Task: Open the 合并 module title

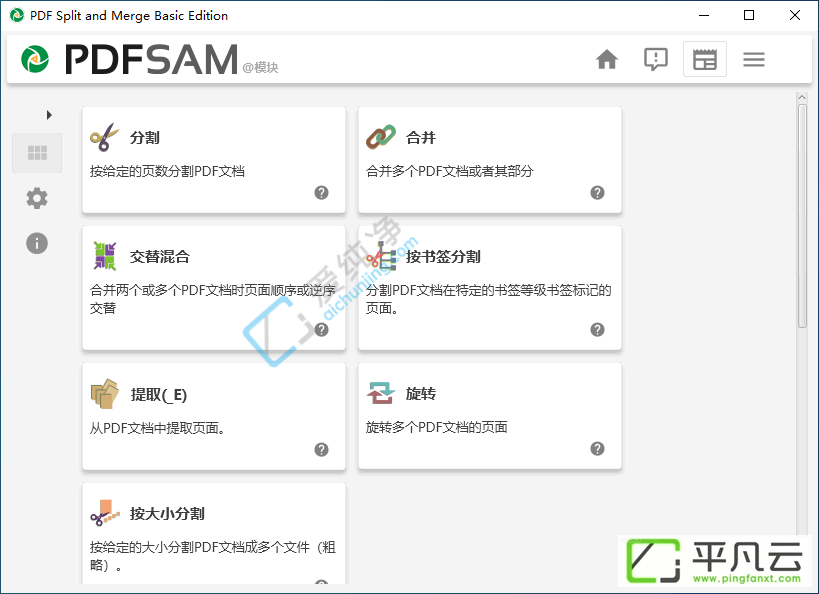Action: [x=420, y=138]
